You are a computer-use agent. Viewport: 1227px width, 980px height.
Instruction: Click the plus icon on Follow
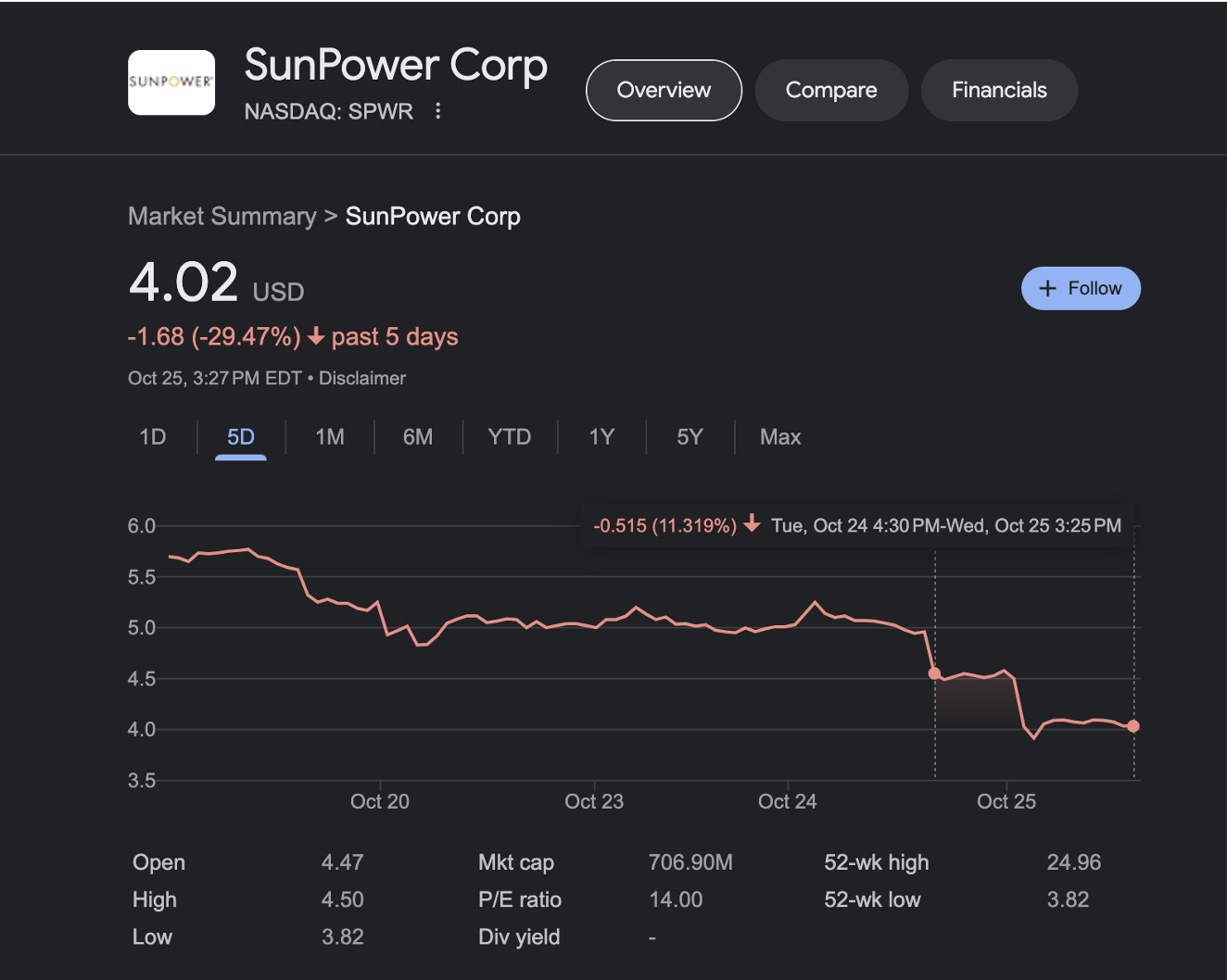click(x=1047, y=288)
